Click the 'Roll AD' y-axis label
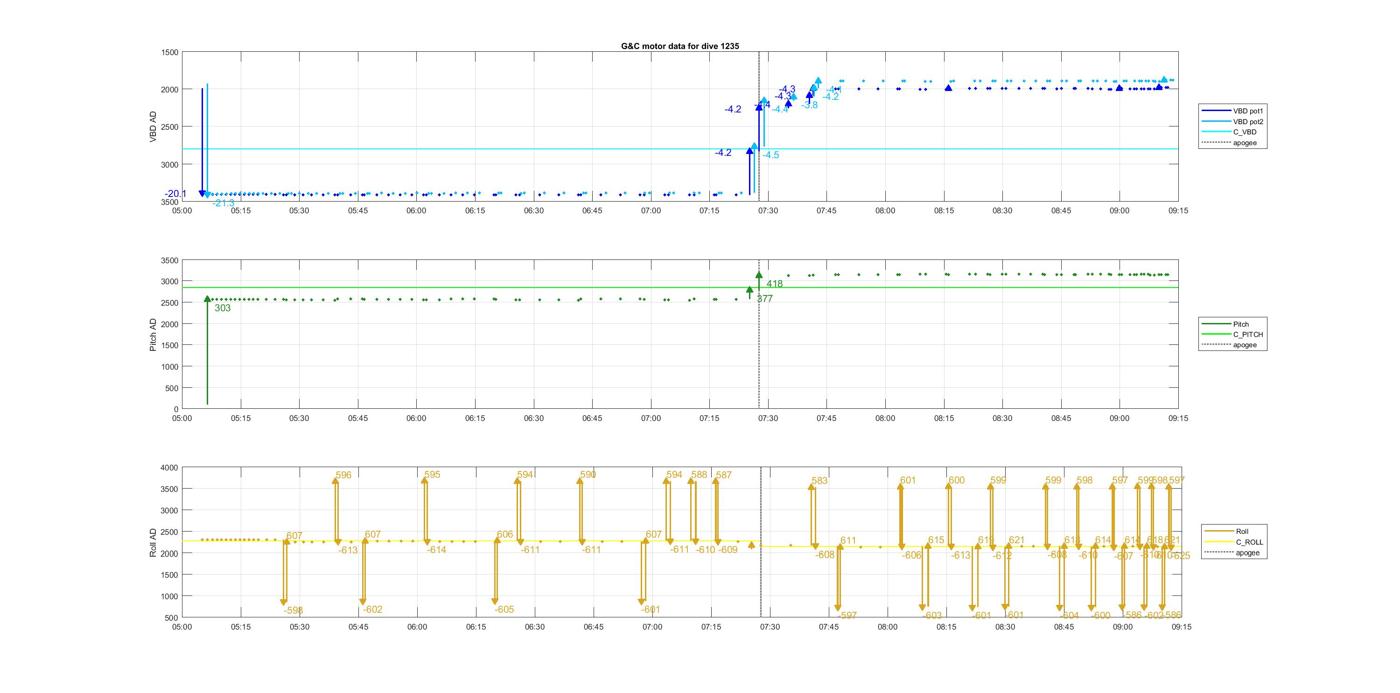 [154, 542]
